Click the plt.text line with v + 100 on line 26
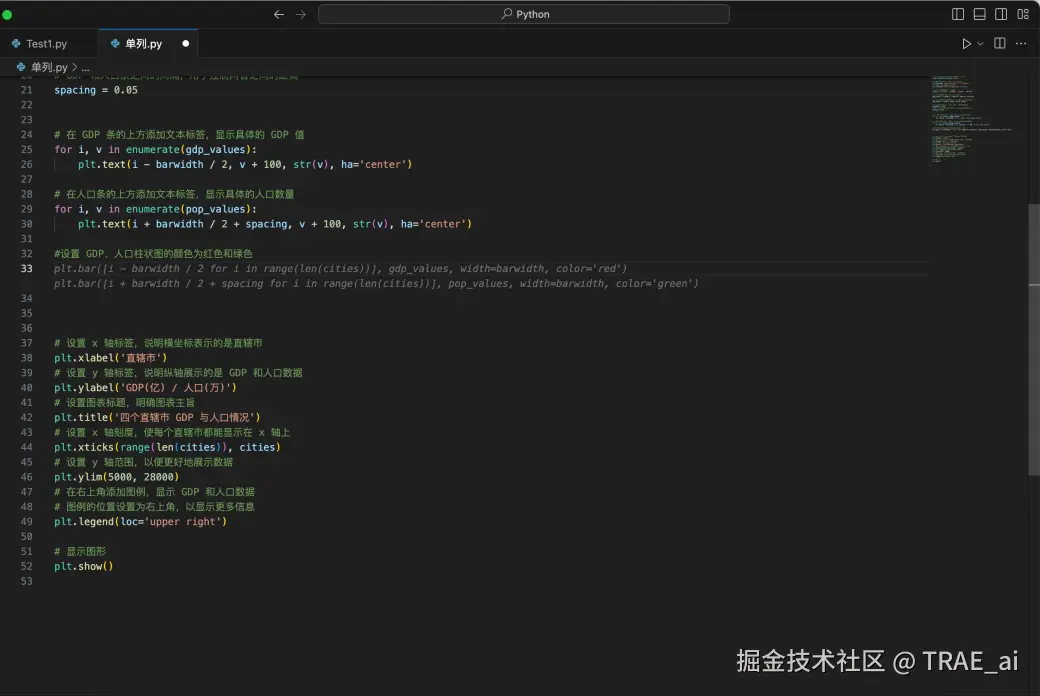 point(245,165)
